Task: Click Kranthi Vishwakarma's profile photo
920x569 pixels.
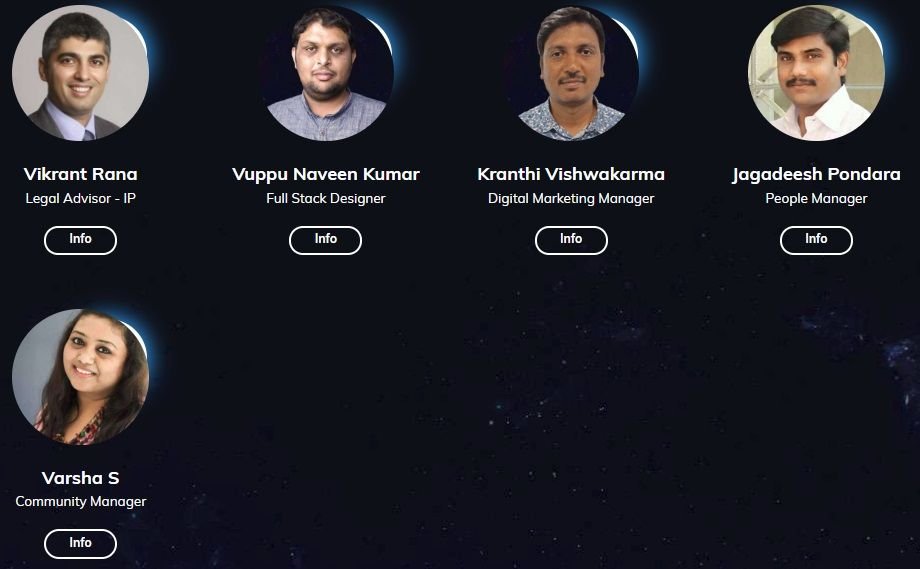Action: (x=571, y=73)
